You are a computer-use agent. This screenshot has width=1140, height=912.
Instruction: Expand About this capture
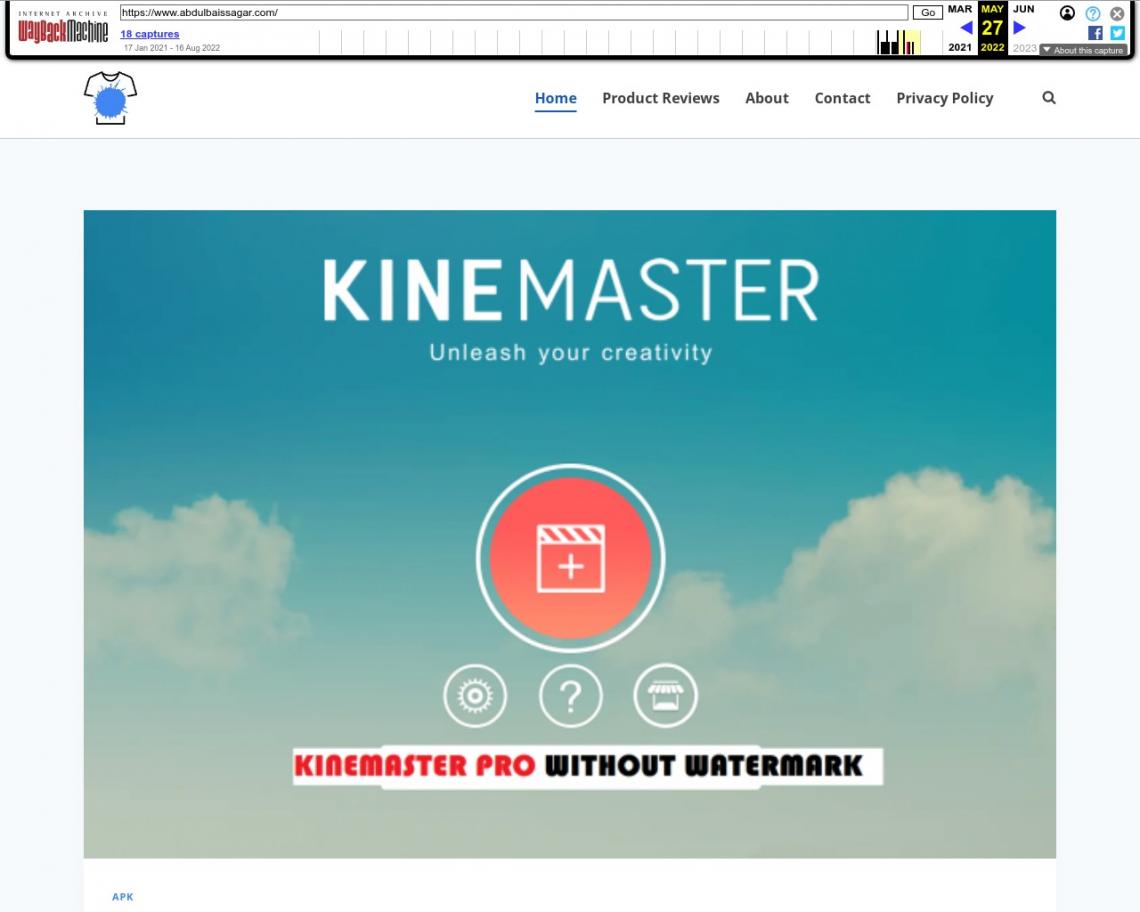[x=1083, y=50]
